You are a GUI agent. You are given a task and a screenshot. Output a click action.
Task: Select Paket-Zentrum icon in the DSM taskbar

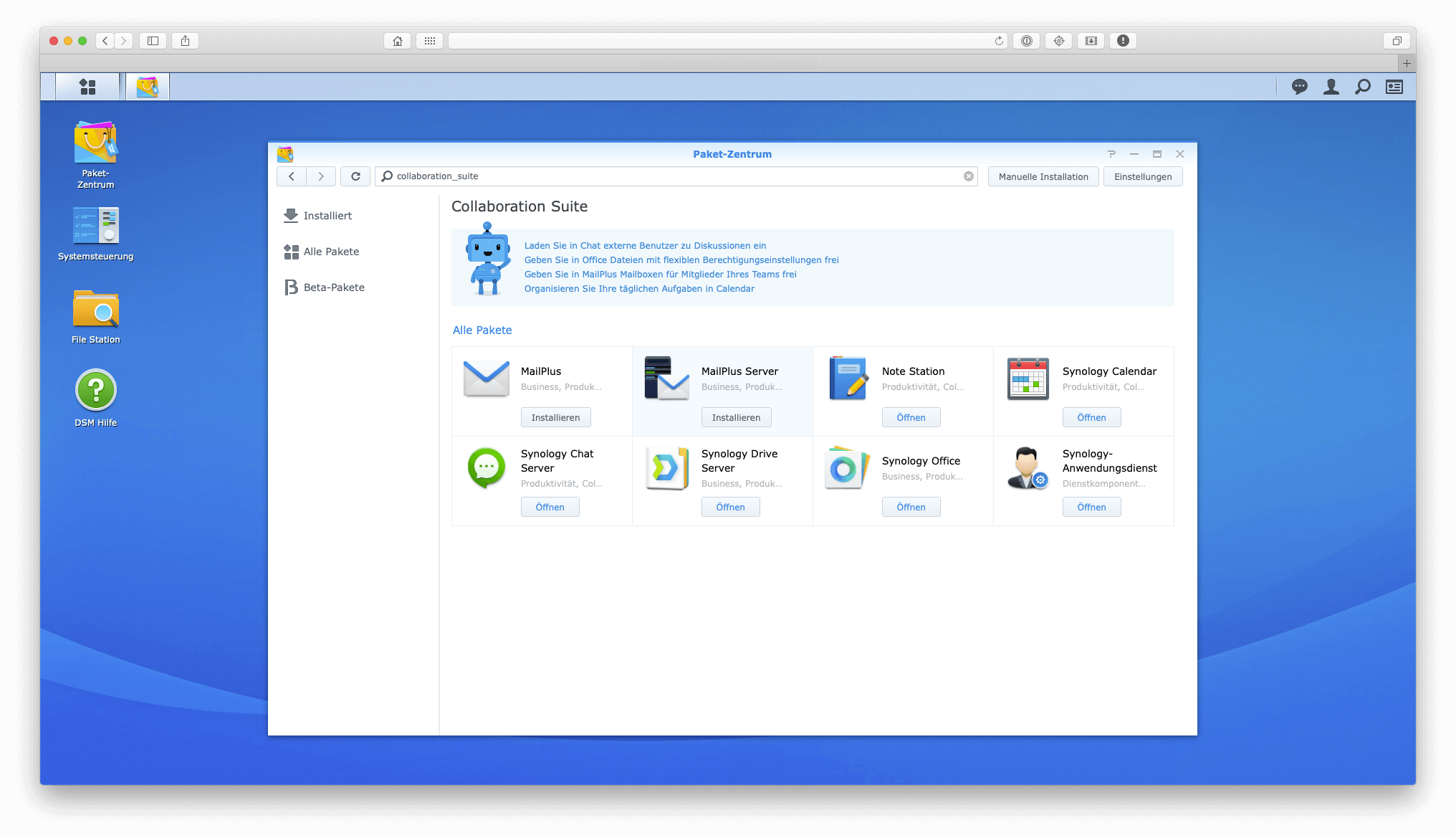148,87
